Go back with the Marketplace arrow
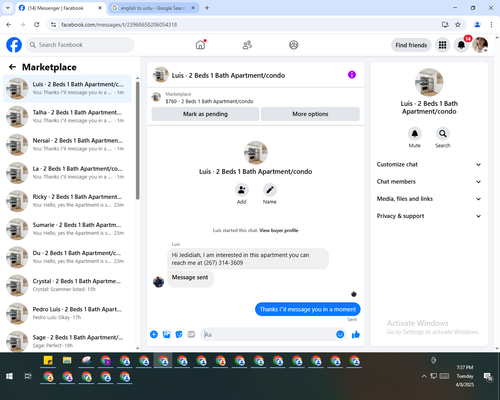Viewport: 500px width, 400px height. pyautogui.click(x=12, y=67)
